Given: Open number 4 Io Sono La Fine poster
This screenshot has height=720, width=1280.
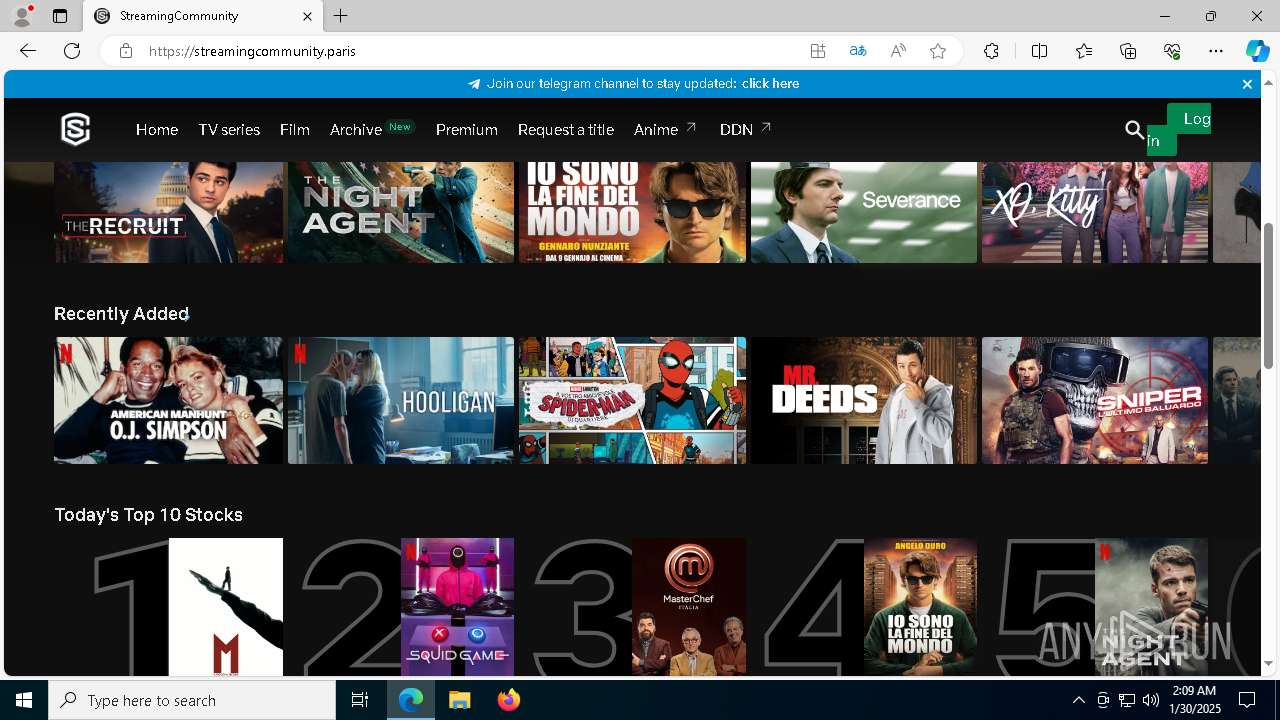Looking at the screenshot, I should pyautogui.click(x=921, y=607).
